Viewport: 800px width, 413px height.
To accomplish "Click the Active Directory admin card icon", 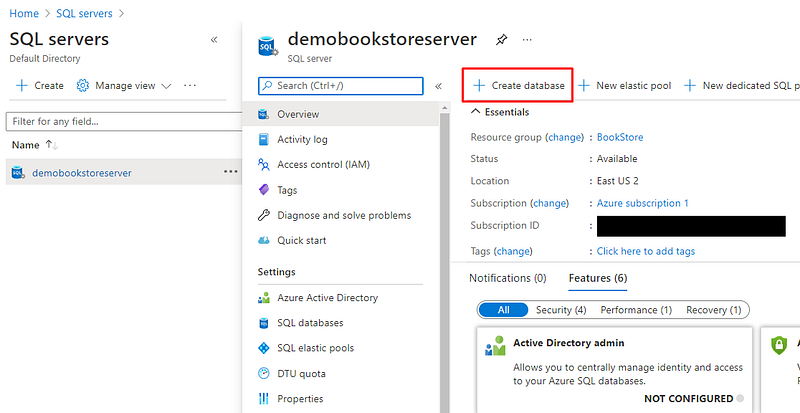I will [x=495, y=346].
